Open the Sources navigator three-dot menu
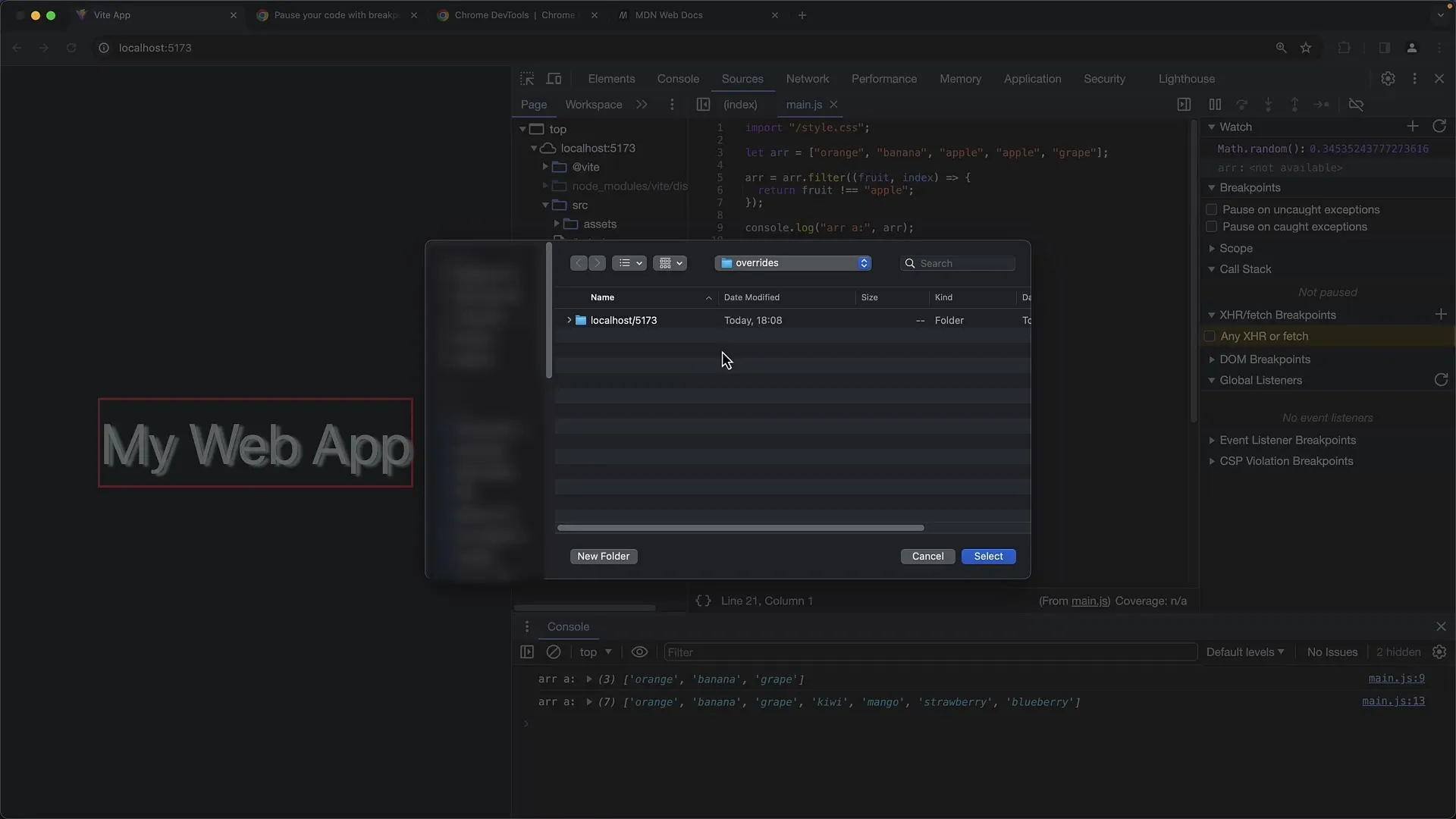Image resolution: width=1456 pixels, height=819 pixels. [672, 105]
